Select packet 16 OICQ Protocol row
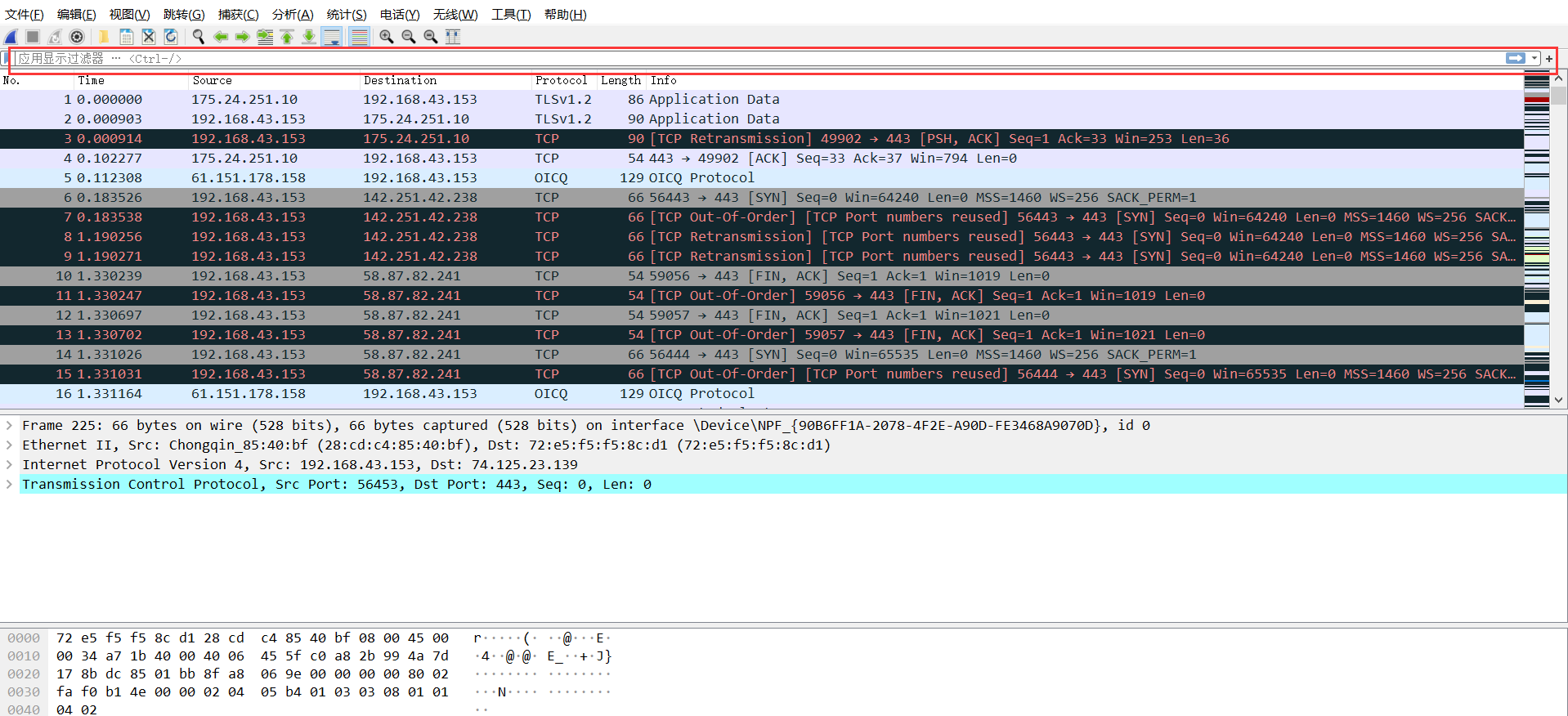 coord(762,393)
